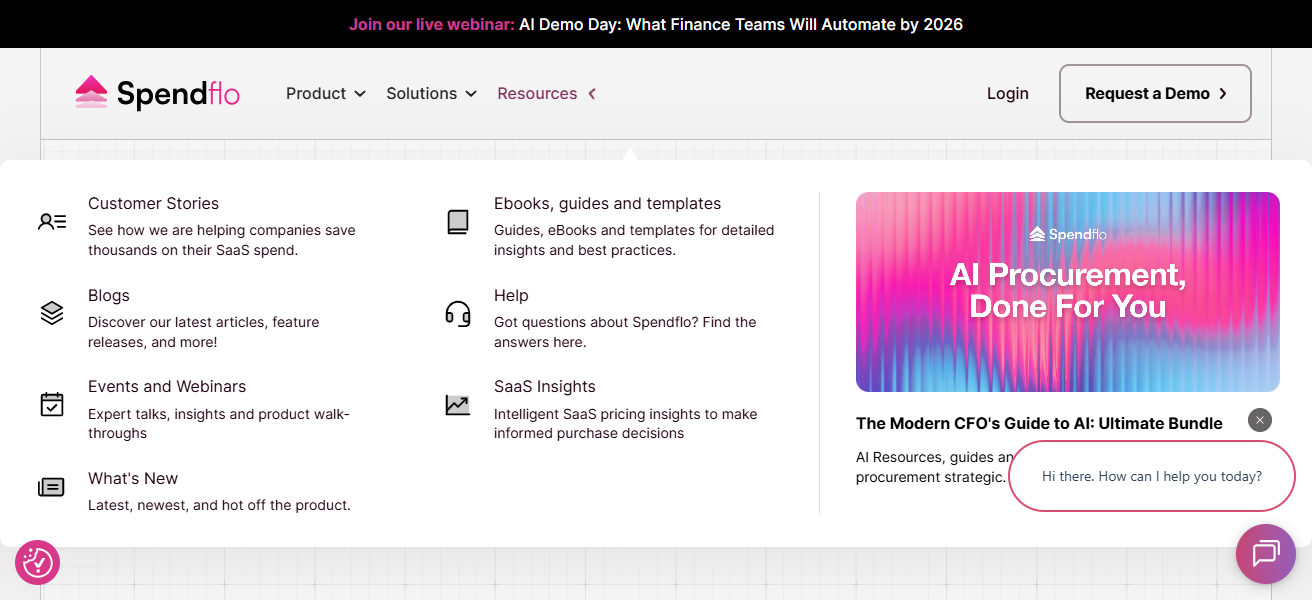This screenshot has height=600, width=1312.
Task: Click the Help headset icon
Action: (457, 313)
